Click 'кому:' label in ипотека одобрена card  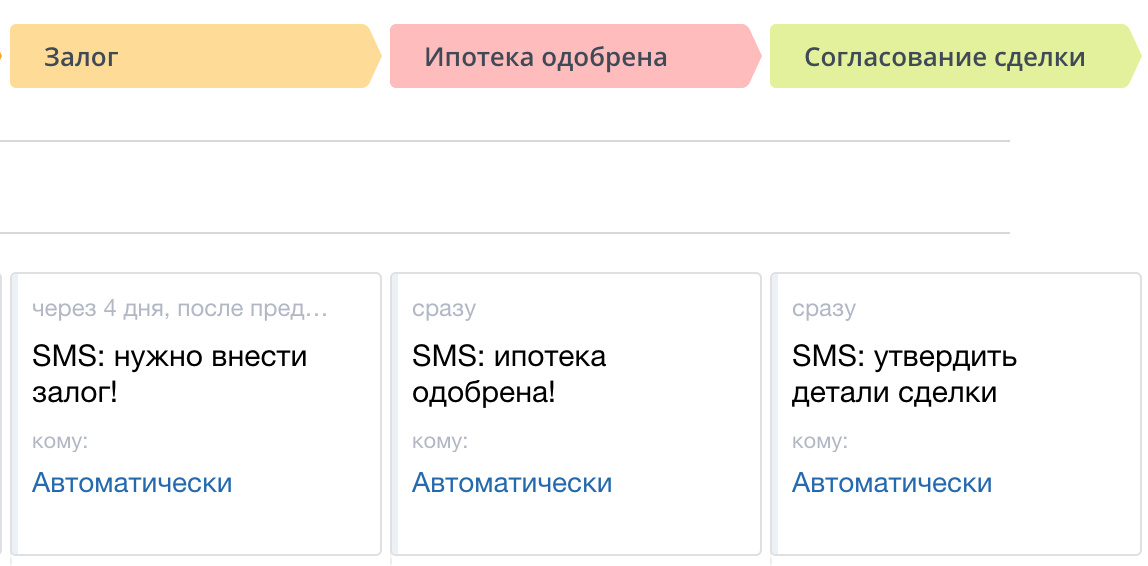tap(440, 441)
